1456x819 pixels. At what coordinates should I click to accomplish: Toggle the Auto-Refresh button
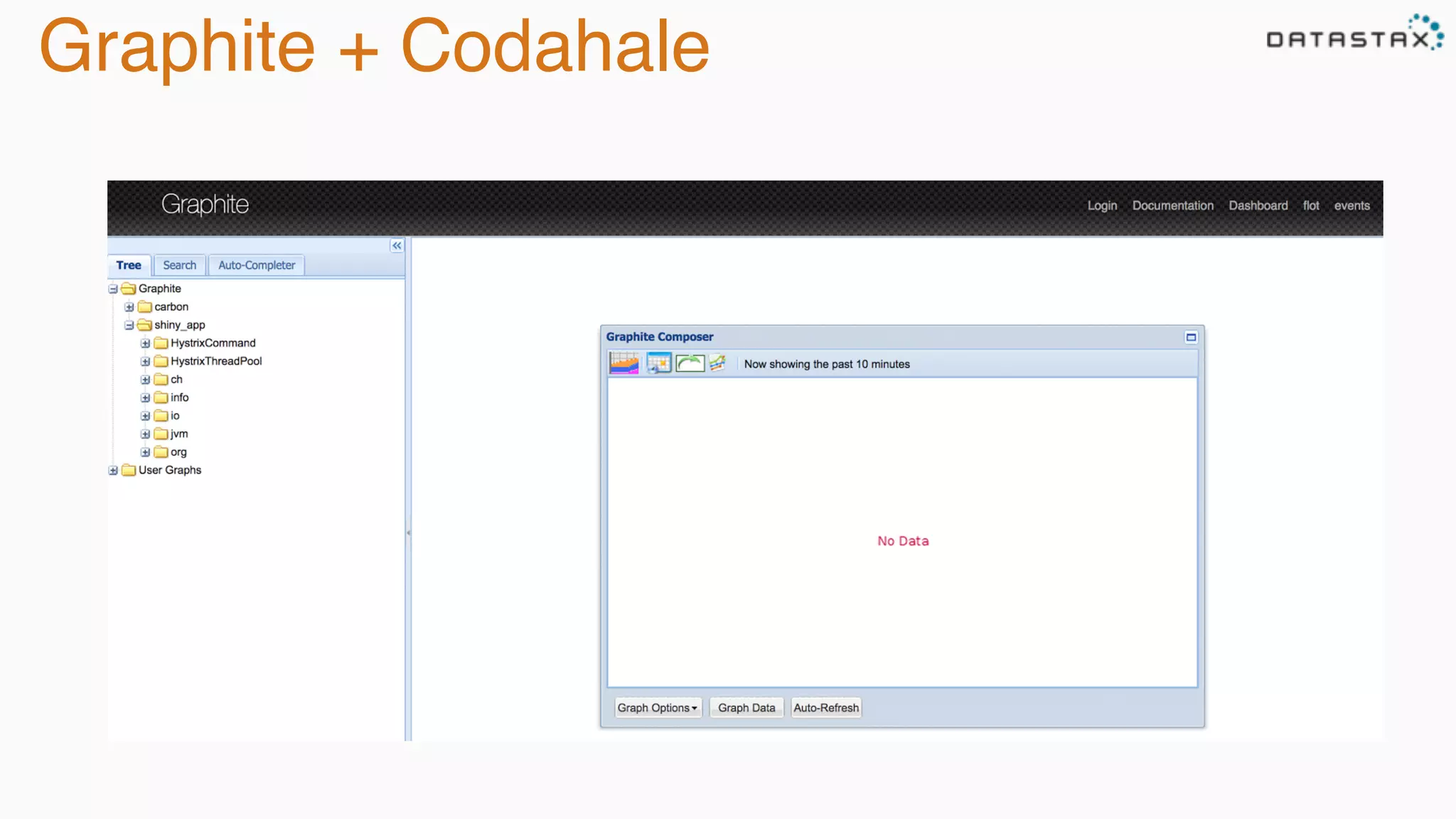tap(826, 707)
